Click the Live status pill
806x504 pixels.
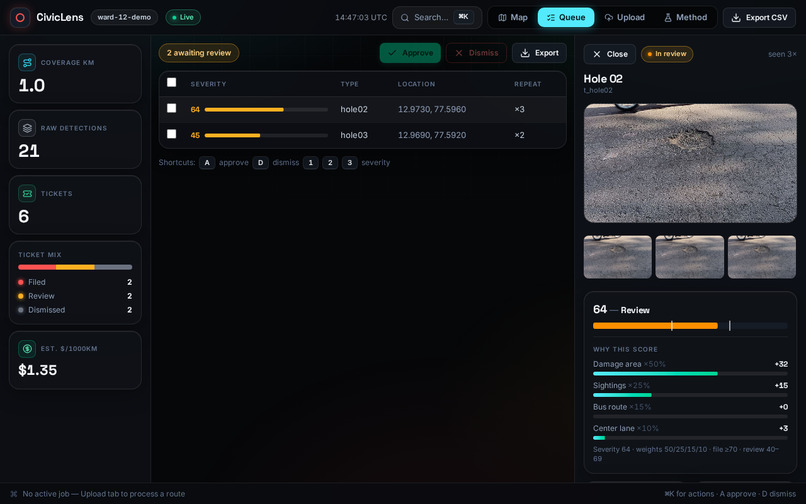(x=183, y=17)
